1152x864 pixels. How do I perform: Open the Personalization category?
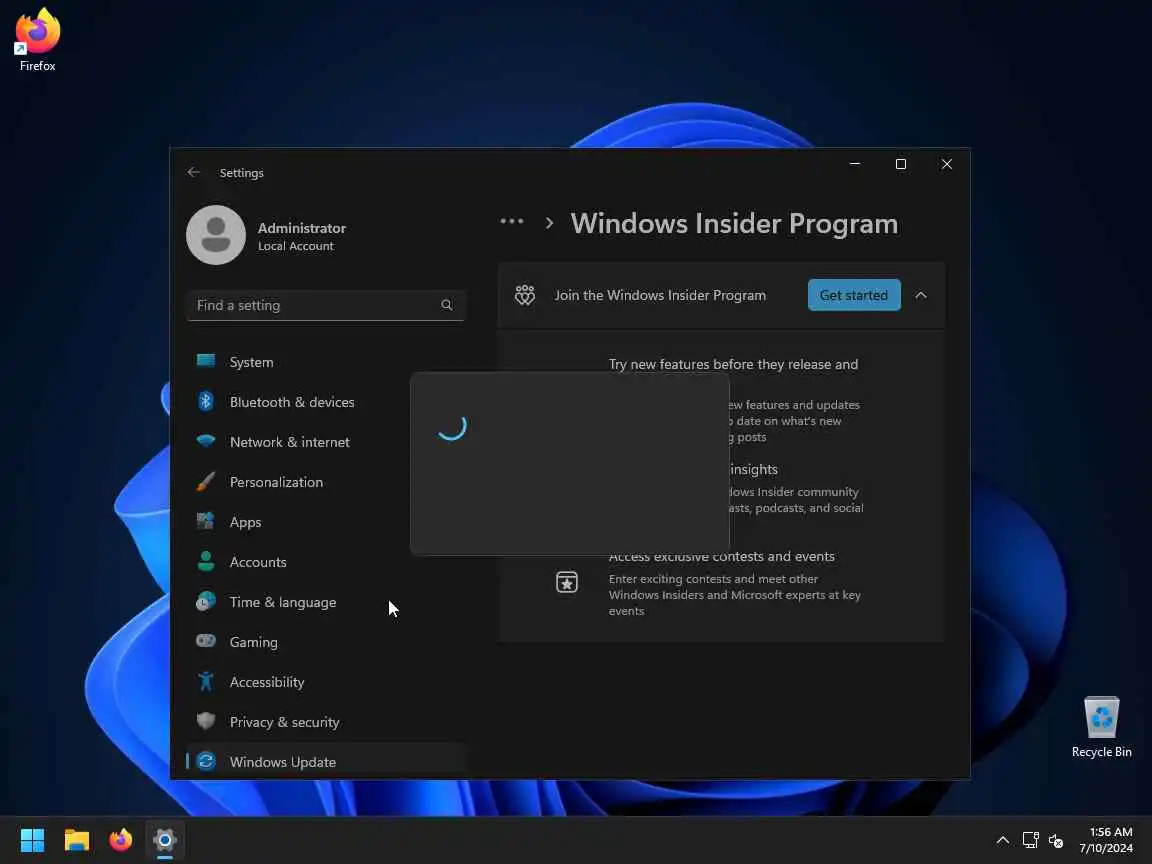(276, 482)
